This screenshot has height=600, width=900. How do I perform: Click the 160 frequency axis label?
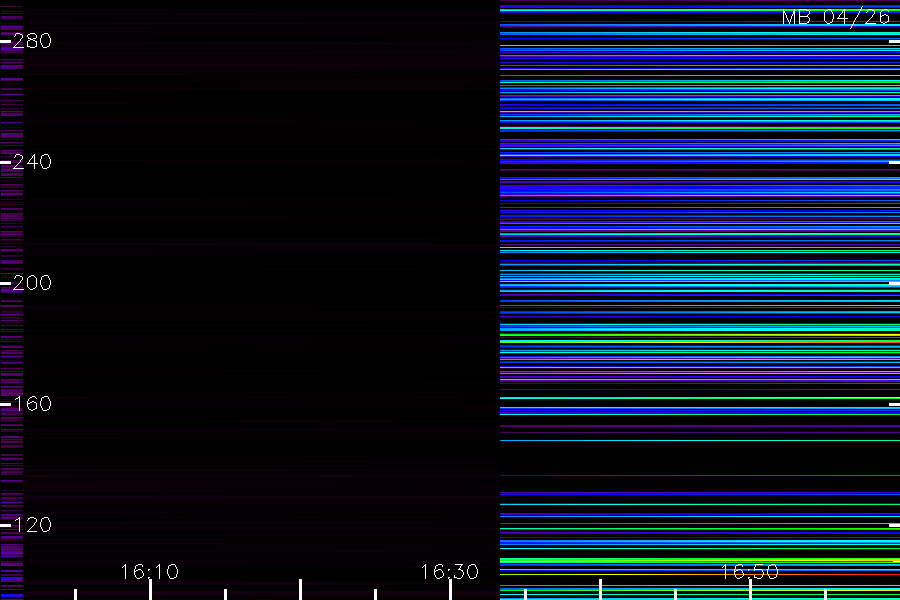[x=32, y=404]
